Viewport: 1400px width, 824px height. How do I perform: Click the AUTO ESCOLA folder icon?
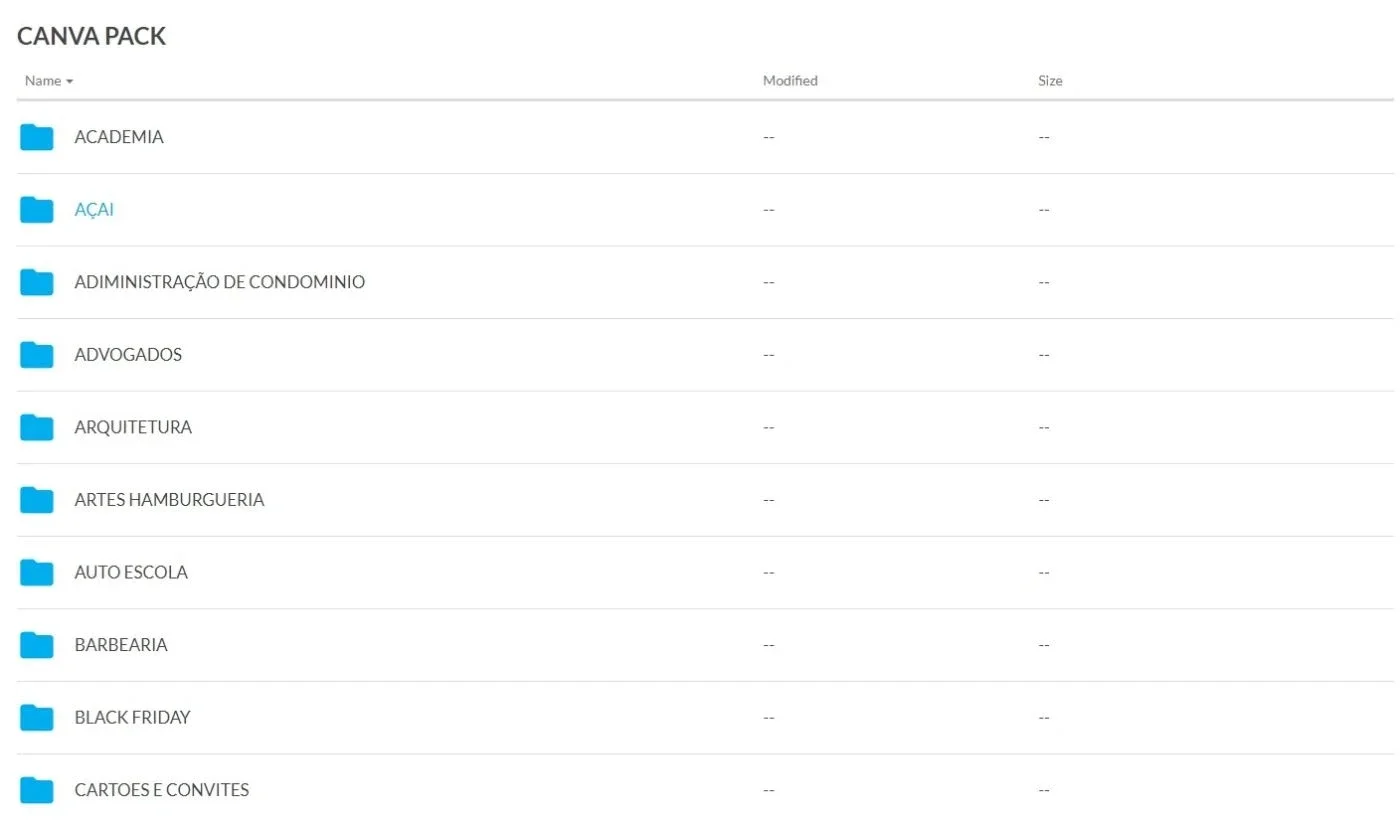[x=37, y=572]
